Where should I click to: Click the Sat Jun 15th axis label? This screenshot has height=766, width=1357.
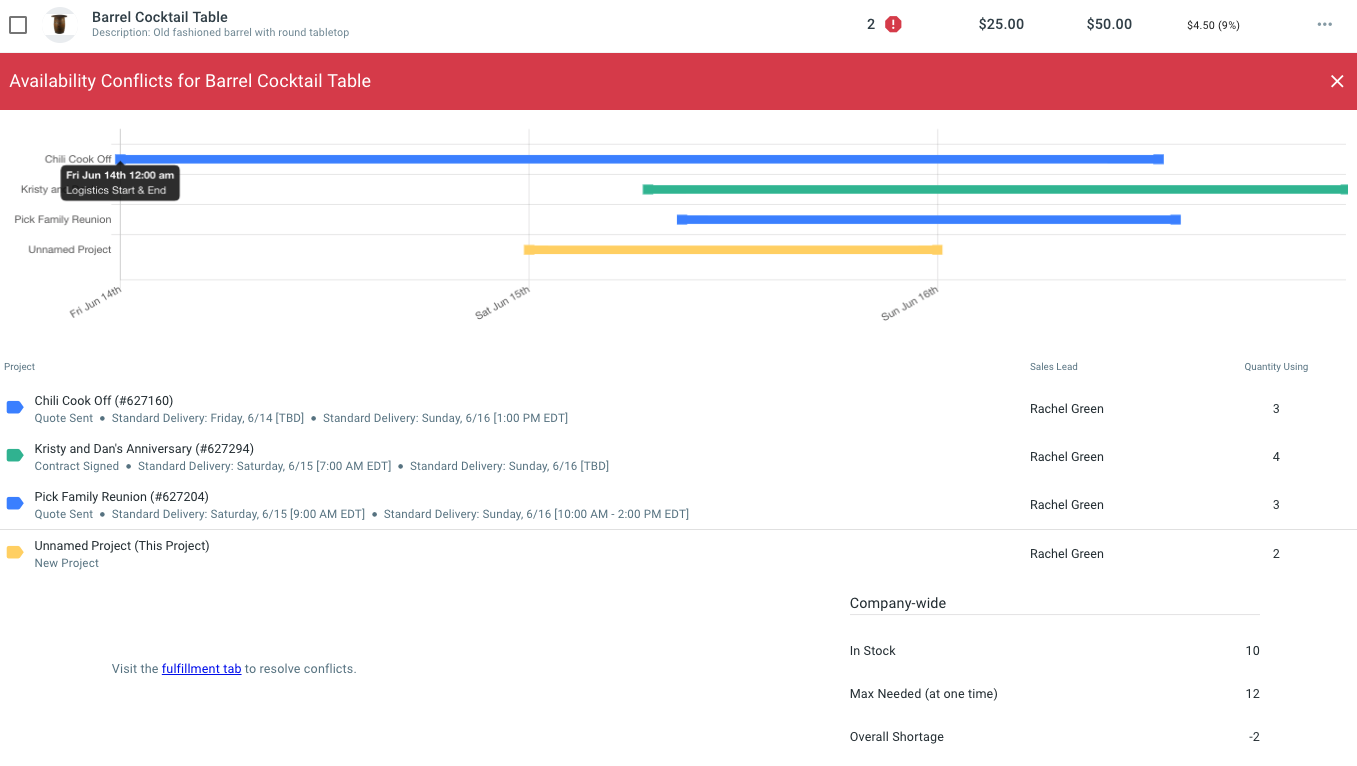coord(503,303)
